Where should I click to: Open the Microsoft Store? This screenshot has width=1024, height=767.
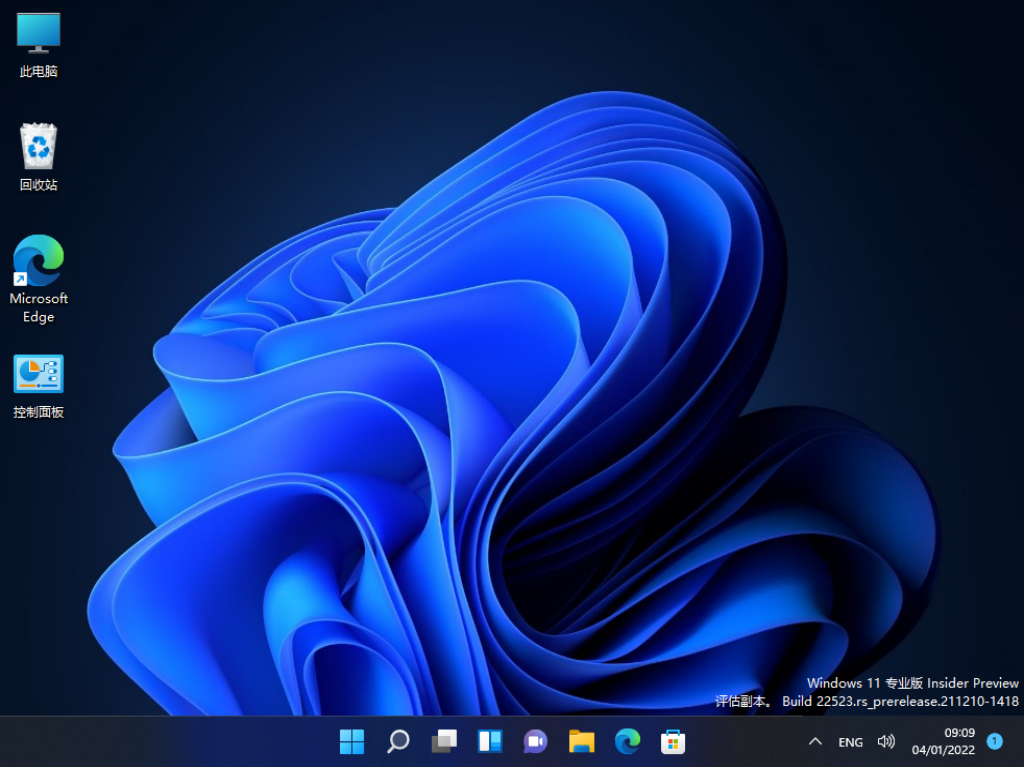tap(672, 741)
